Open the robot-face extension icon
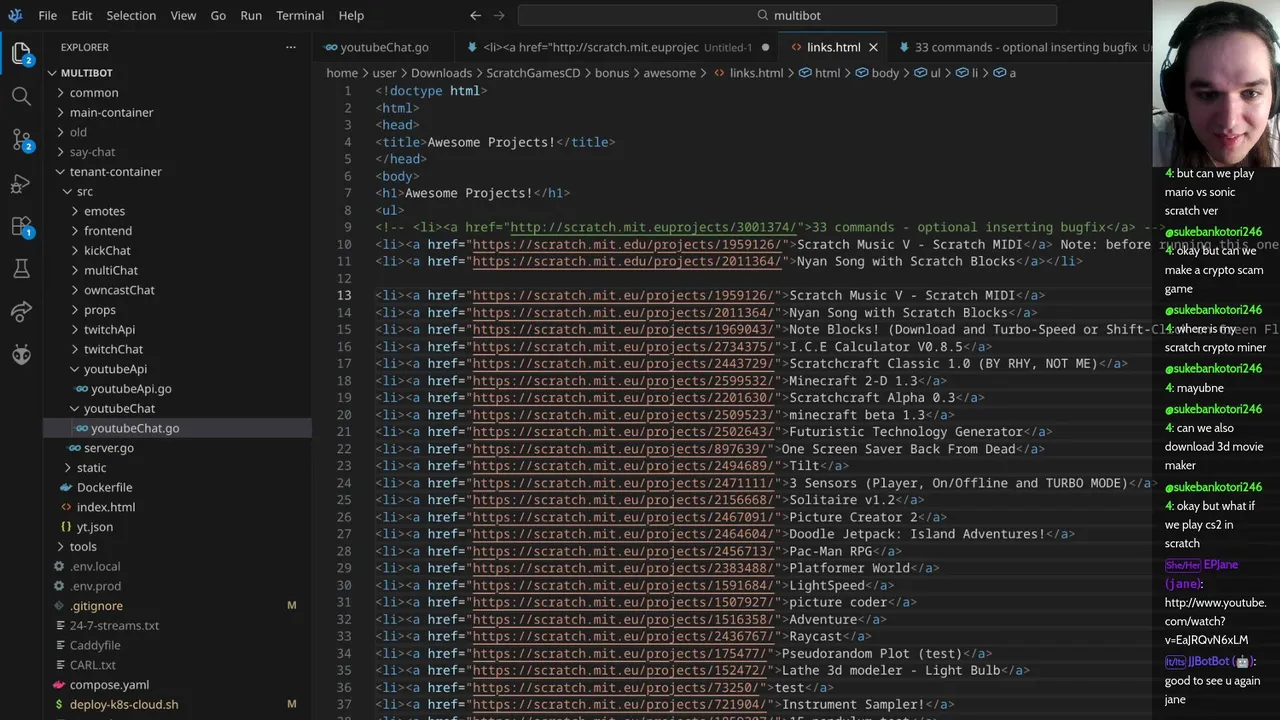 pyautogui.click(x=21, y=354)
